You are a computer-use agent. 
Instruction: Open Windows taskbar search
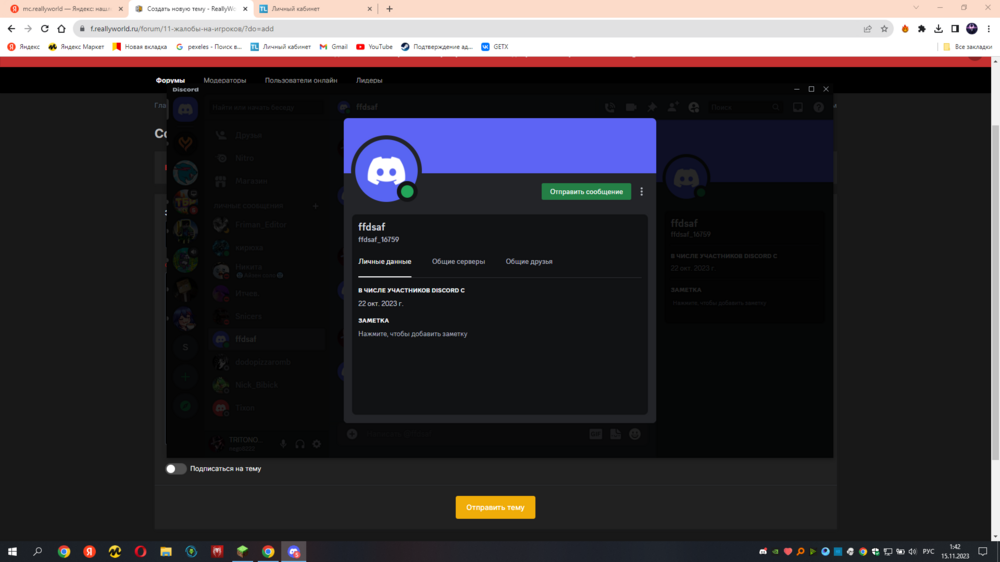pos(38,551)
